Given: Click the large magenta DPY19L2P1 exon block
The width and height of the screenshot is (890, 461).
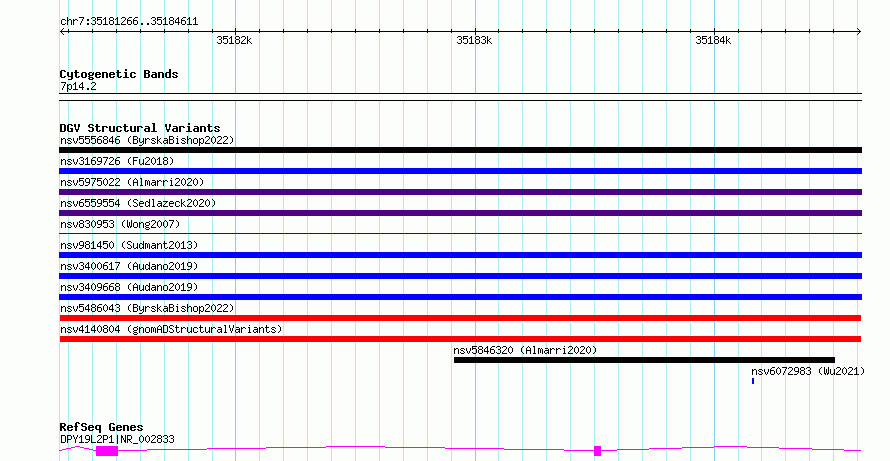Looking at the screenshot, I should point(107,451).
